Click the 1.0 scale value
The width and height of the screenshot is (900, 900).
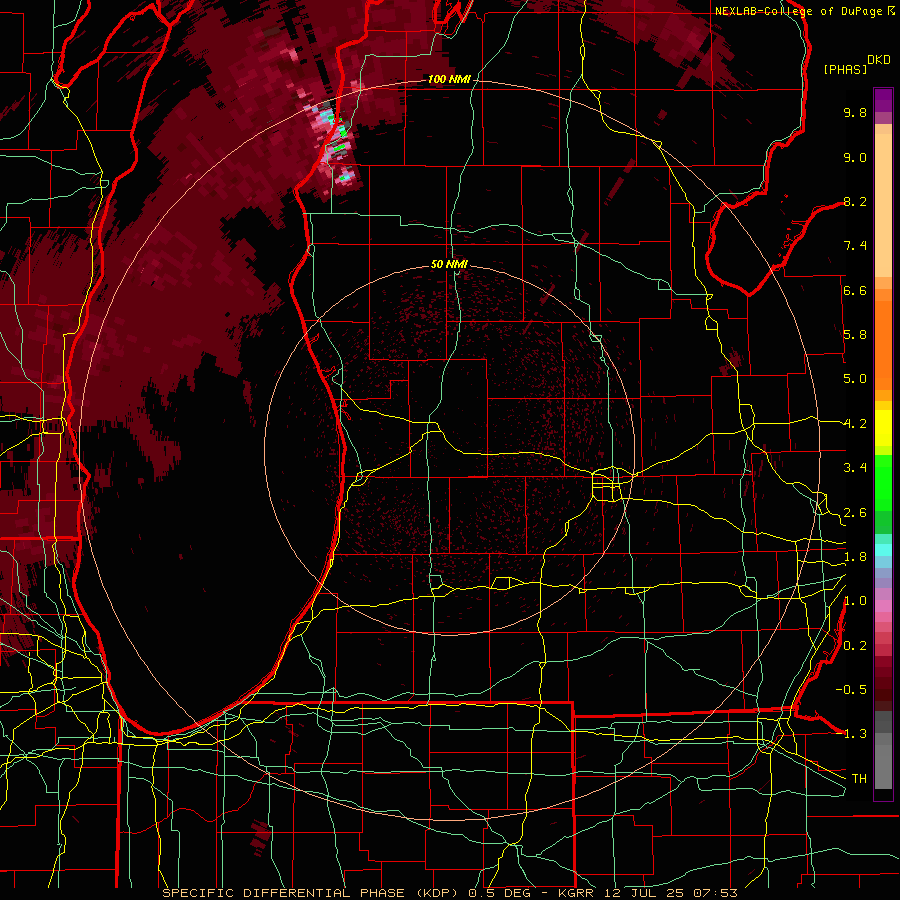pyautogui.click(x=855, y=601)
